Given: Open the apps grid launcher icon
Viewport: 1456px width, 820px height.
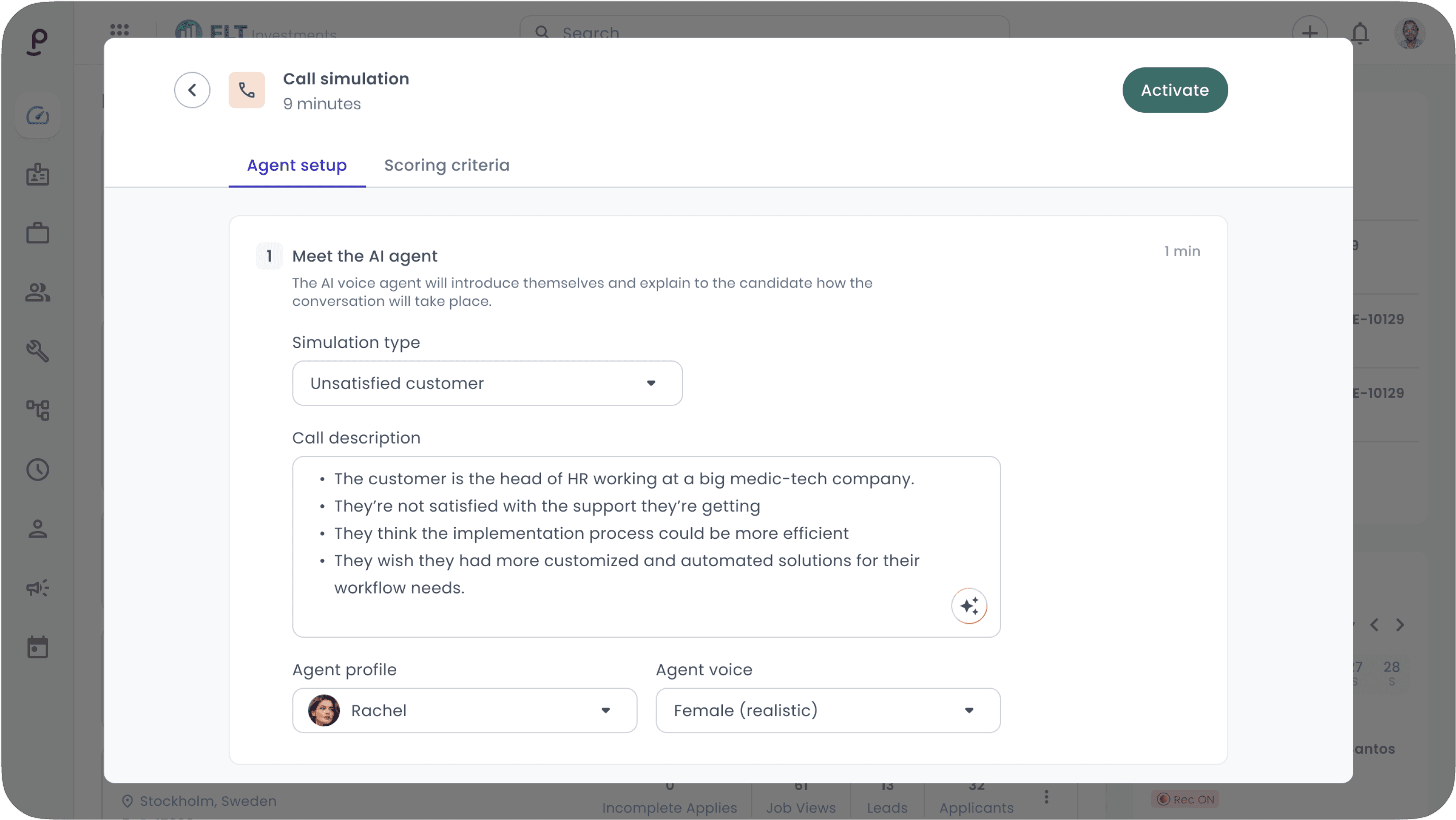Looking at the screenshot, I should [x=119, y=30].
